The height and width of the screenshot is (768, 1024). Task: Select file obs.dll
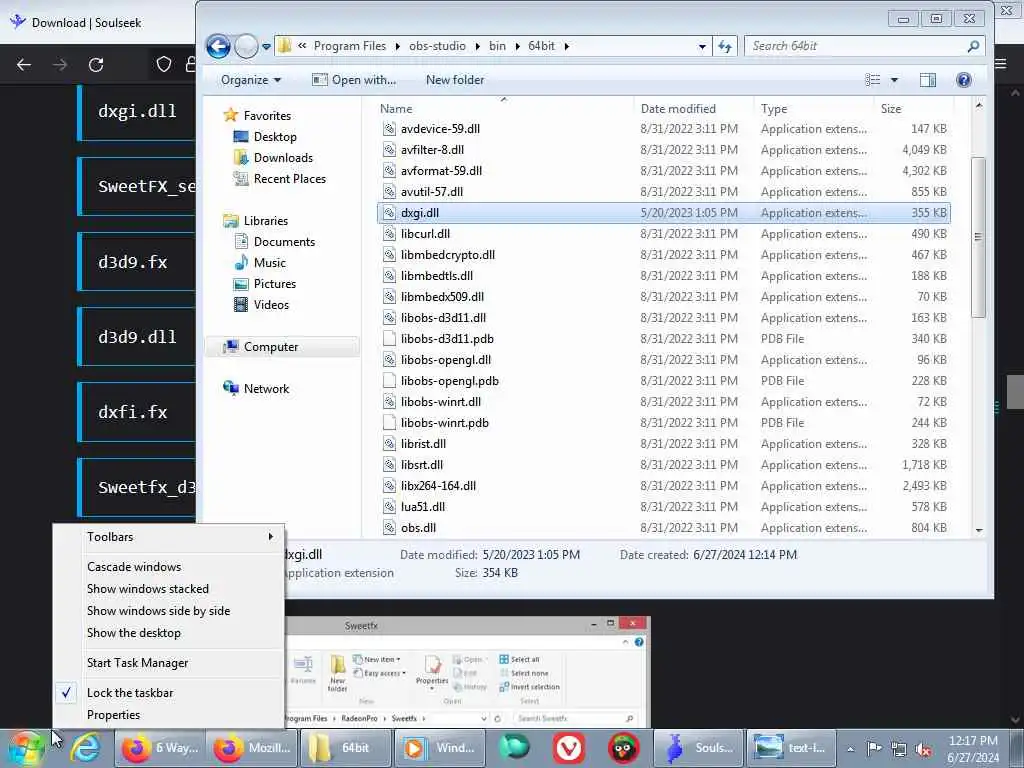point(664,528)
